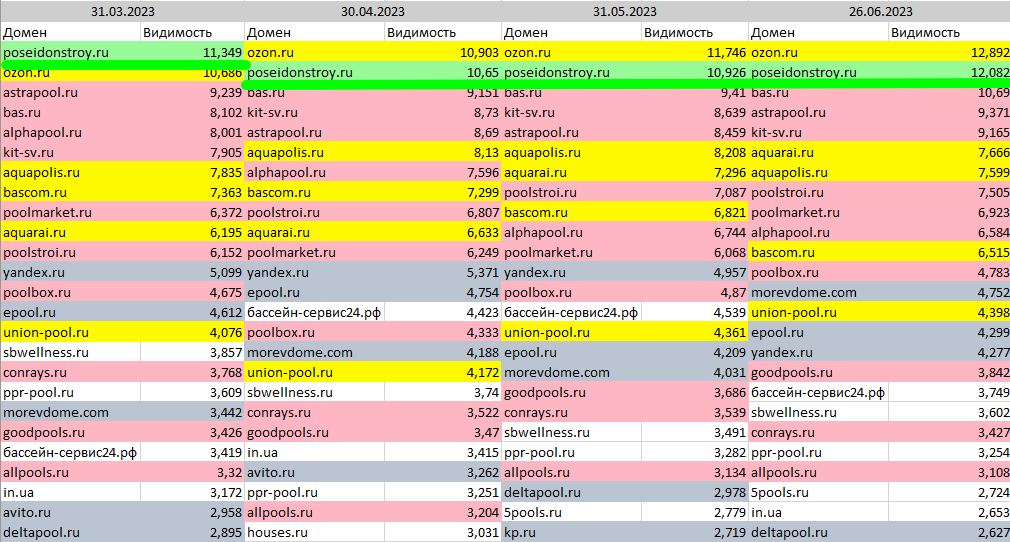The image size is (1010, 542).
Task: Select epool.ru cell in the 31.05.2023 block
Action: [571, 352]
